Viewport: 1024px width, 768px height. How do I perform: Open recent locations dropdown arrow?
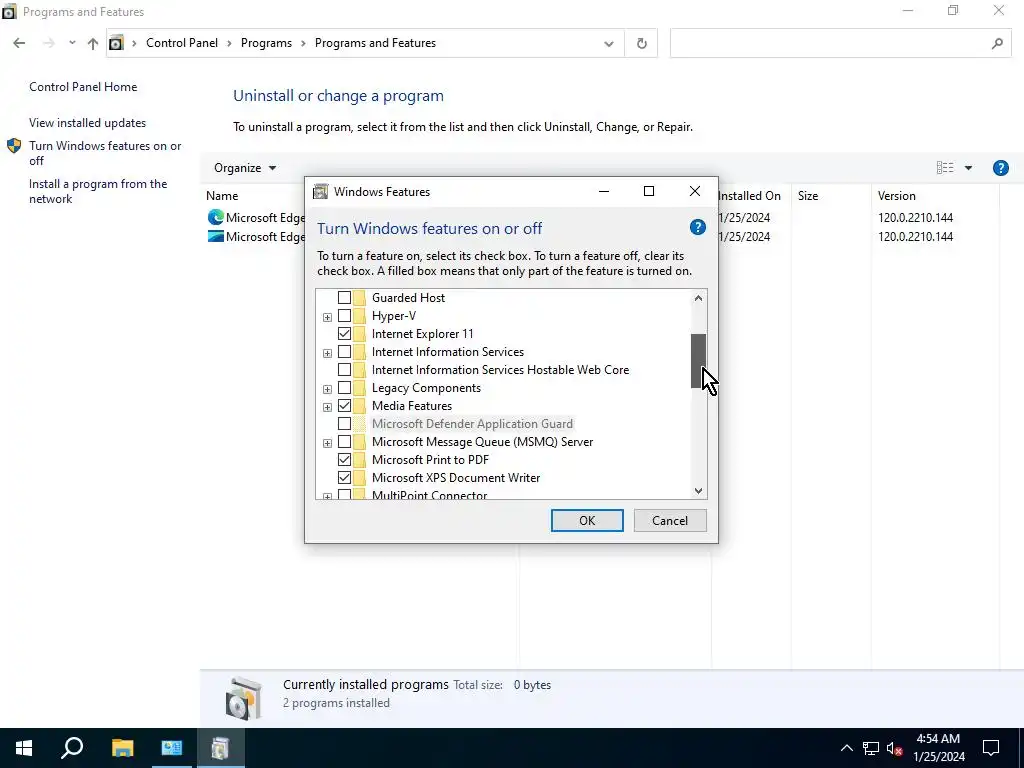(x=72, y=43)
